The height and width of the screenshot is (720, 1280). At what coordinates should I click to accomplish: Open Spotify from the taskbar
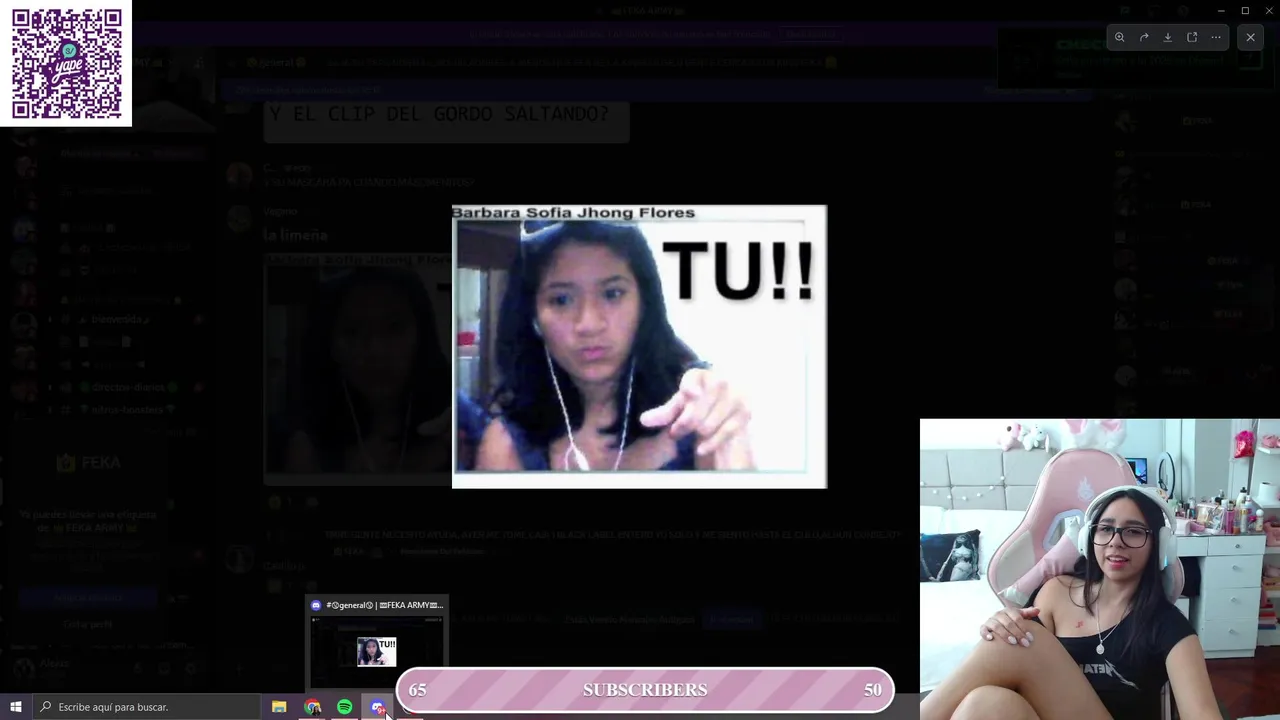point(345,707)
